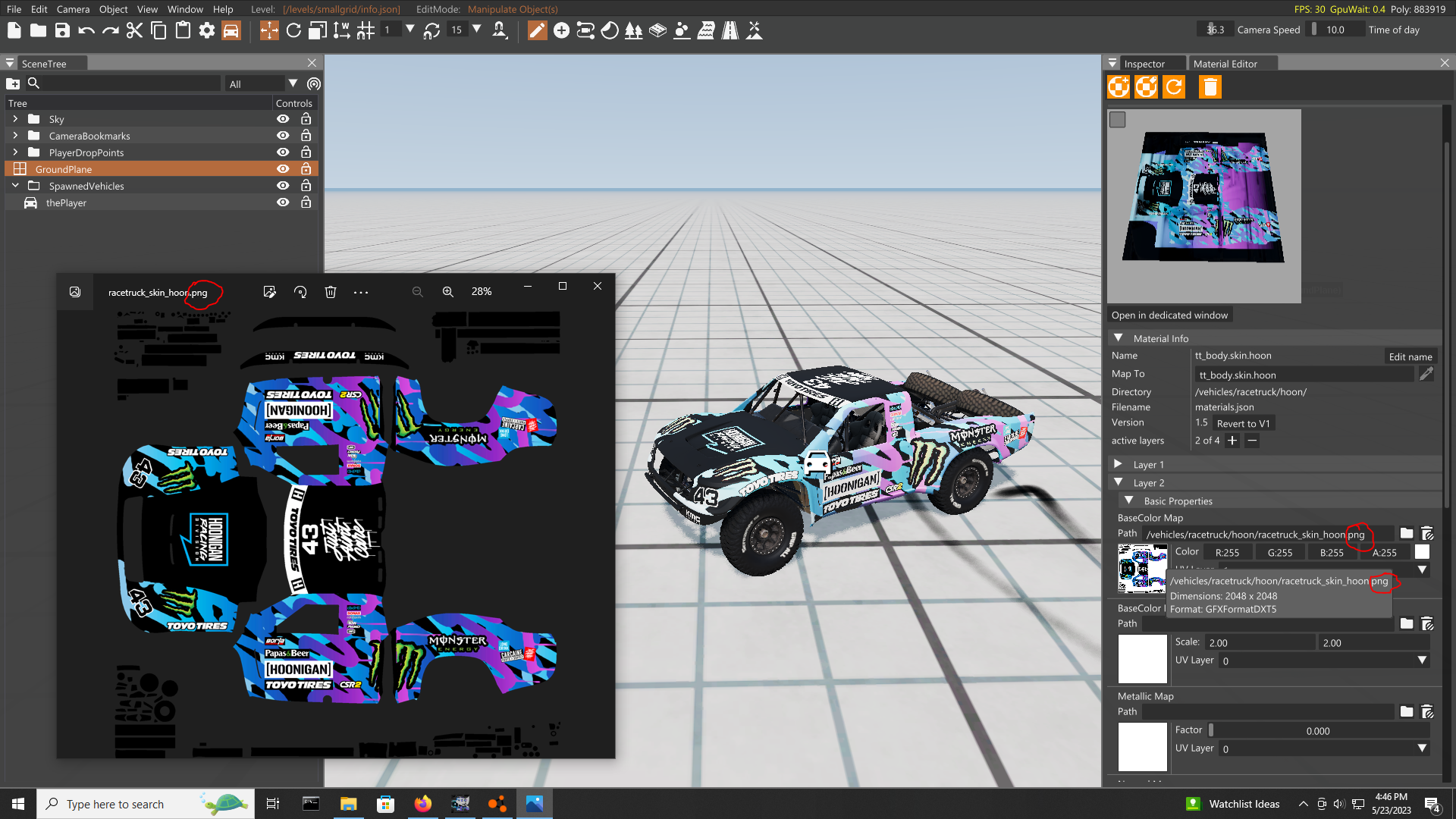Hide the GroundPlane object

click(x=283, y=169)
